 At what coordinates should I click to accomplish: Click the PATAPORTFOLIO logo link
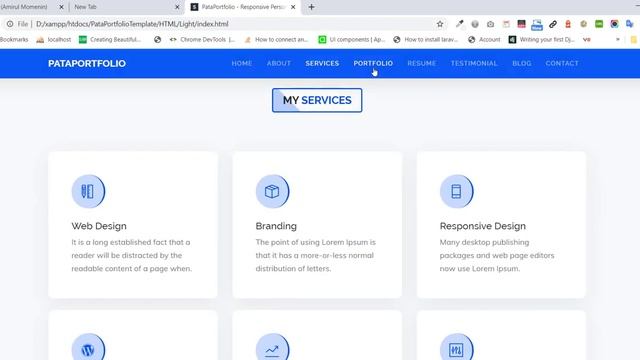[87, 64]
